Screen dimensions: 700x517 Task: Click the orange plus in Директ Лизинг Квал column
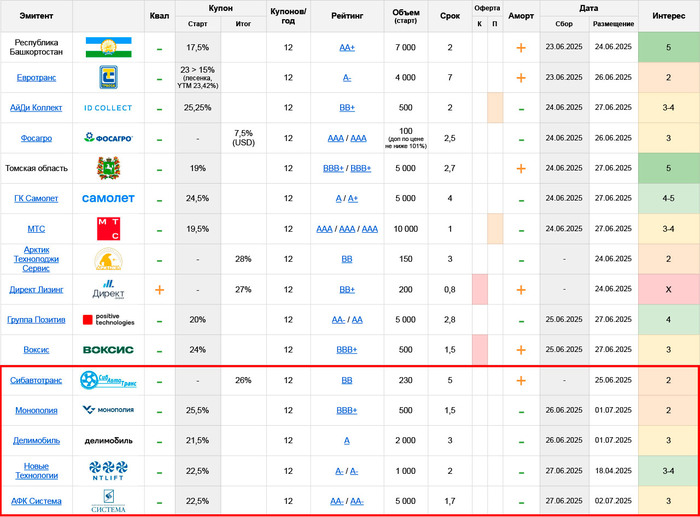[159, 290]
